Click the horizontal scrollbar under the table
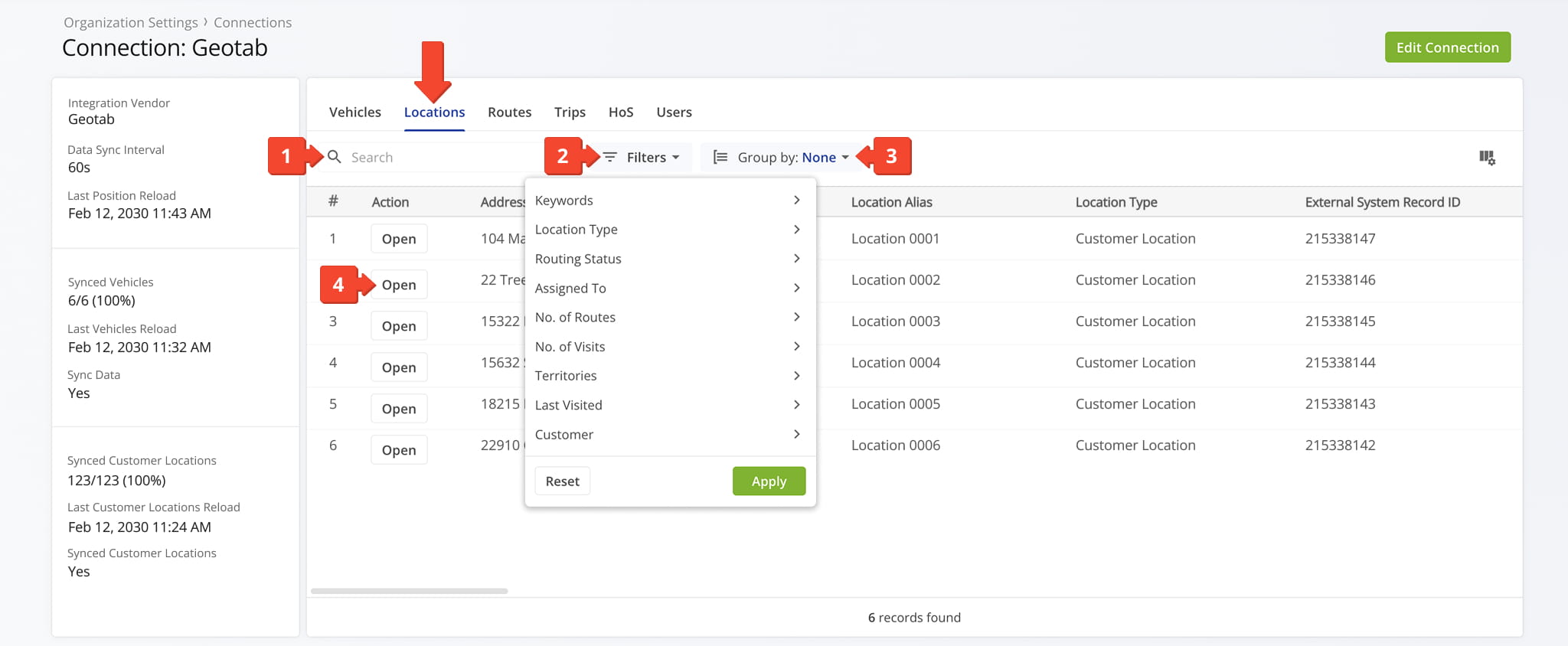This screenshot has height=646, width=1568. (409, 591)
